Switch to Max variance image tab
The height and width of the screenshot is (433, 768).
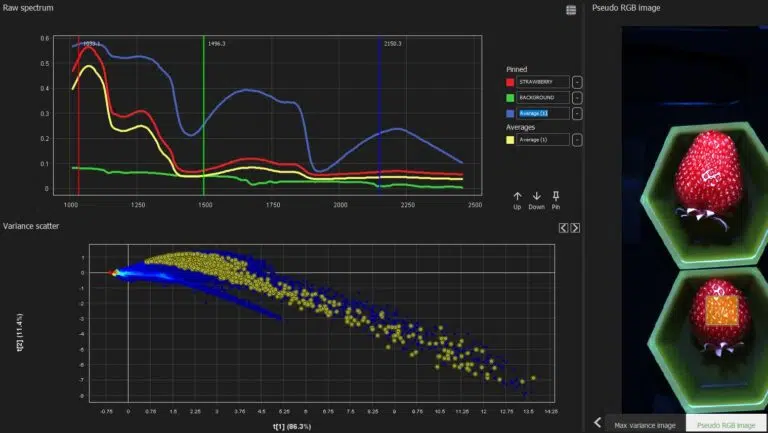[645, 425]
